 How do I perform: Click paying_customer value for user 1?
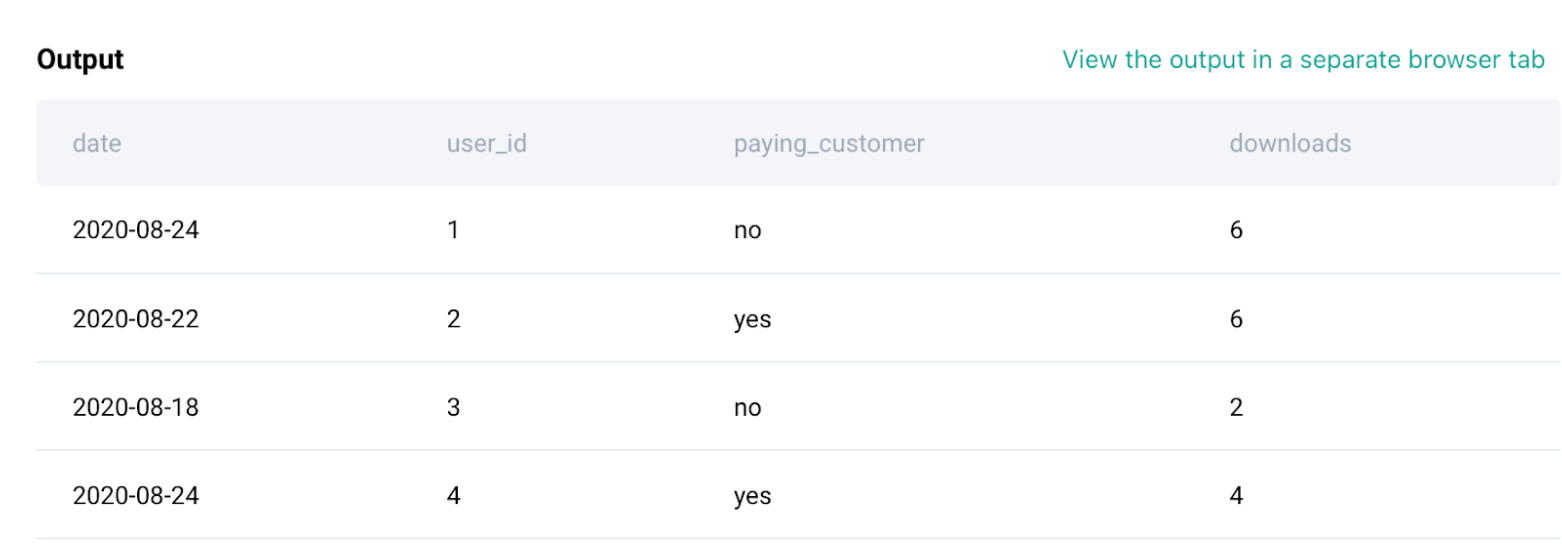pyautogui.click(x=747, y=231)
